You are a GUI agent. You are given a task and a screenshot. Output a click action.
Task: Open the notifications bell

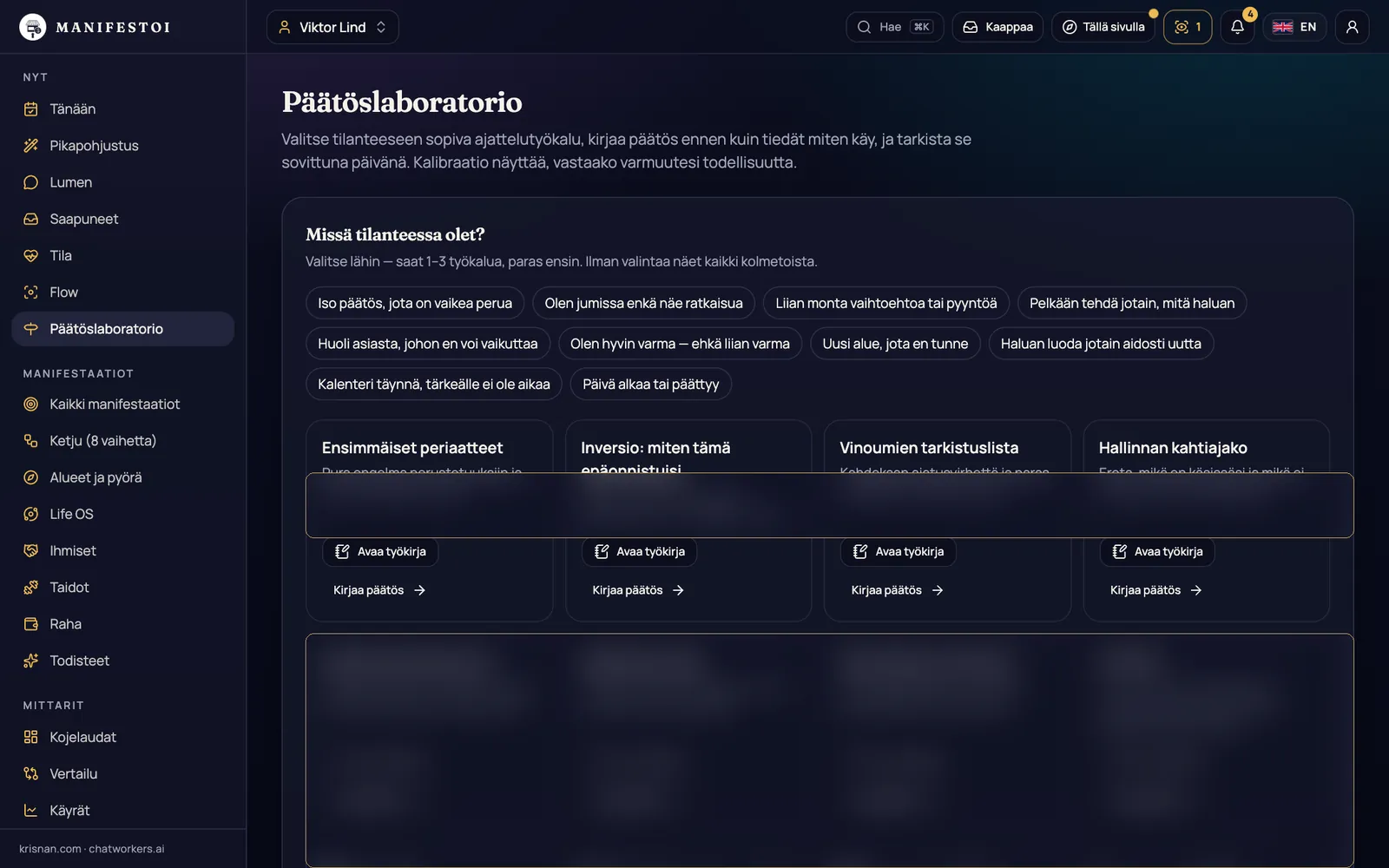point(1237,27)
